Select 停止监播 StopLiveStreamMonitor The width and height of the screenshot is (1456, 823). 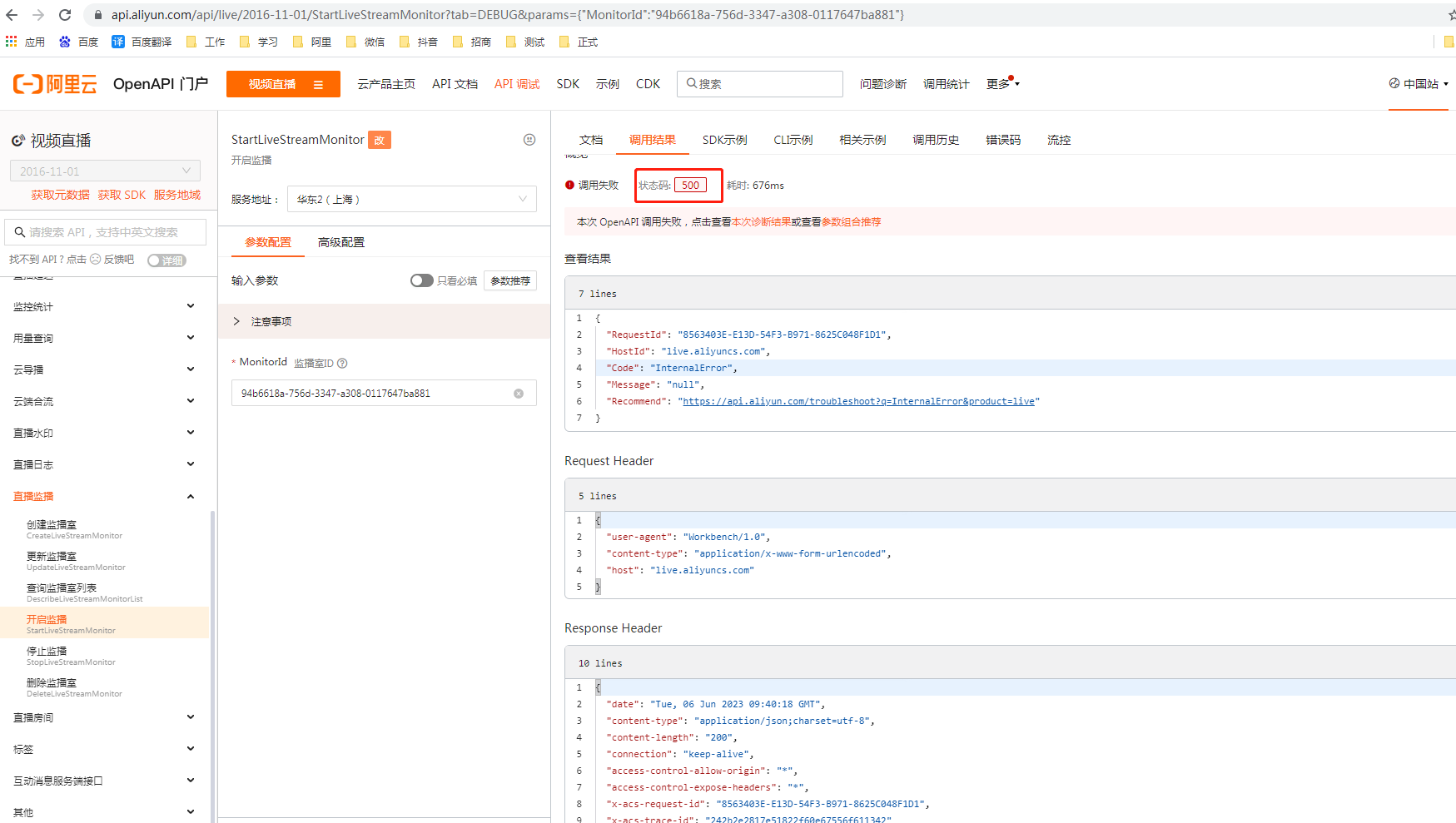(x=104, y=656)
